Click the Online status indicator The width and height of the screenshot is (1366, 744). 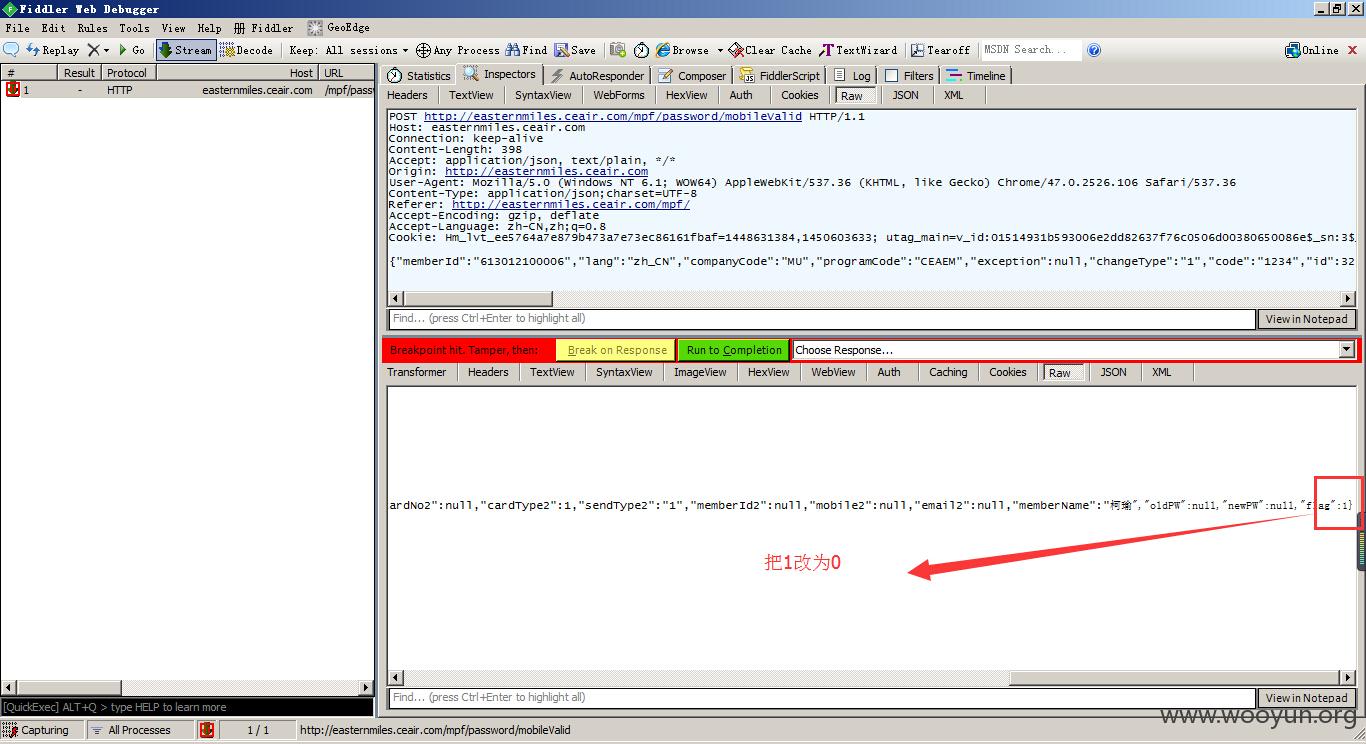[x=1312, y=50]
